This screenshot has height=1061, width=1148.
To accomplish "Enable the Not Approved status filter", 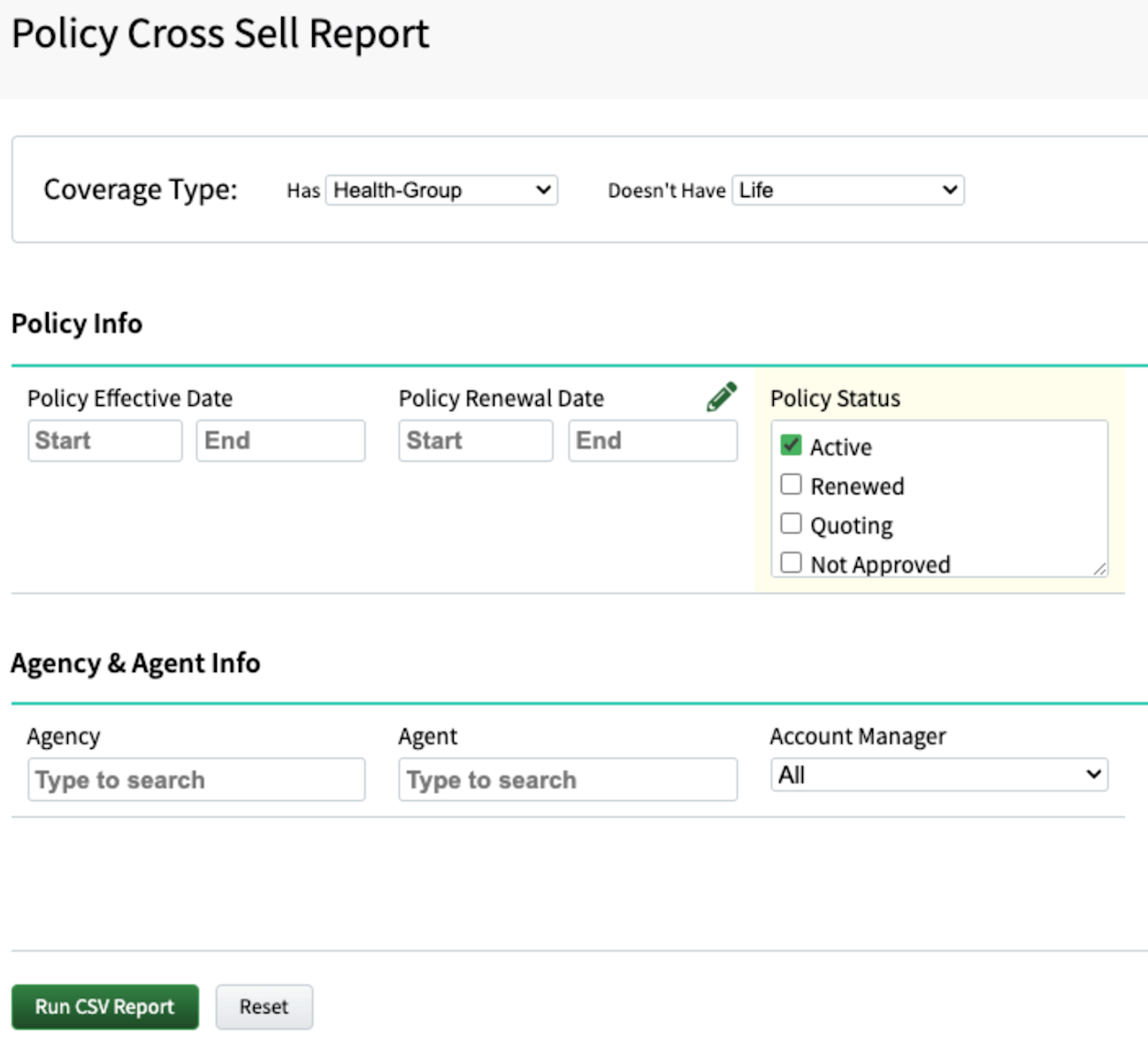I will click(x=791, y=562).
